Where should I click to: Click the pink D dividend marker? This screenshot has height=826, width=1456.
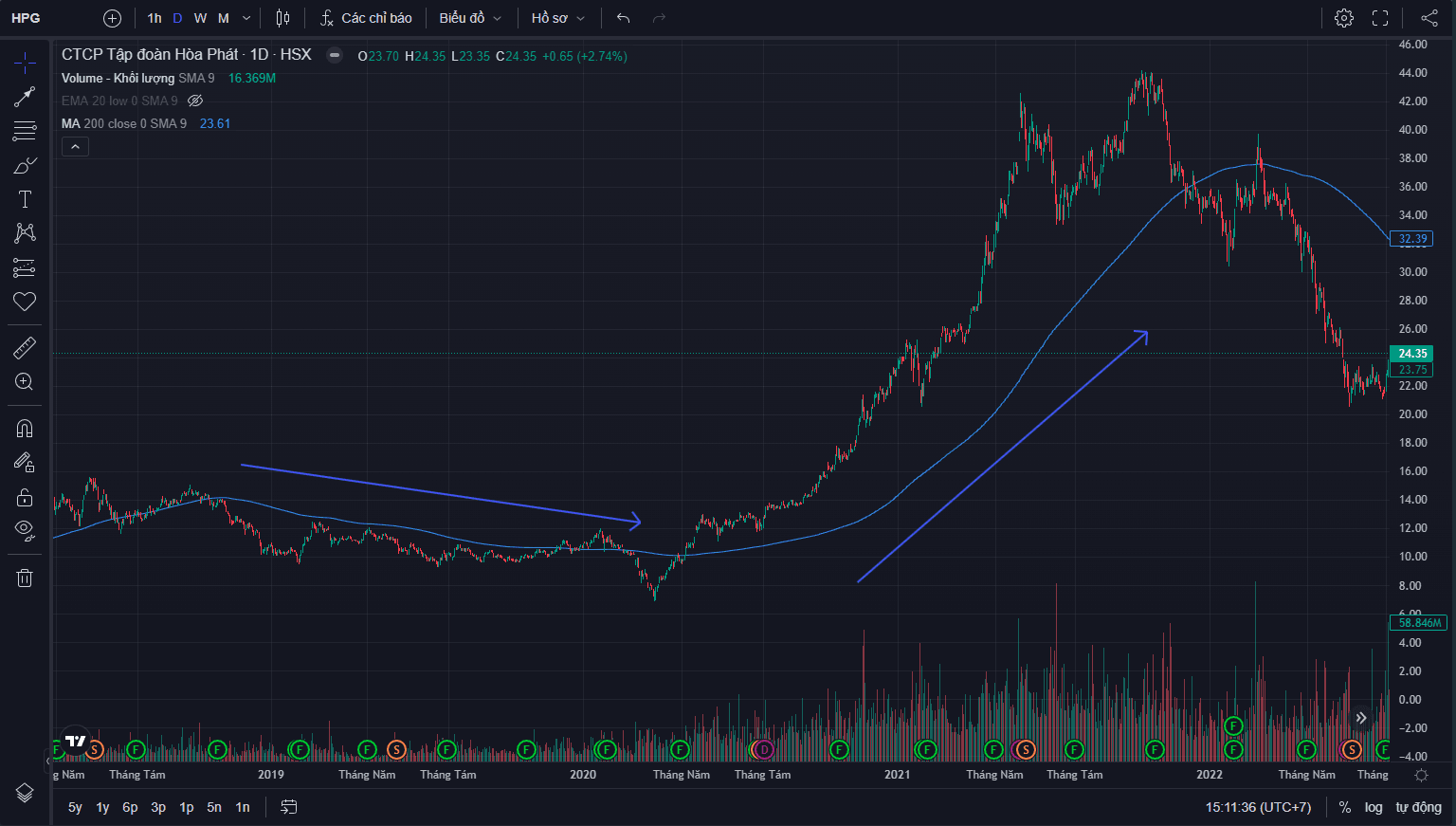(763, 750)
